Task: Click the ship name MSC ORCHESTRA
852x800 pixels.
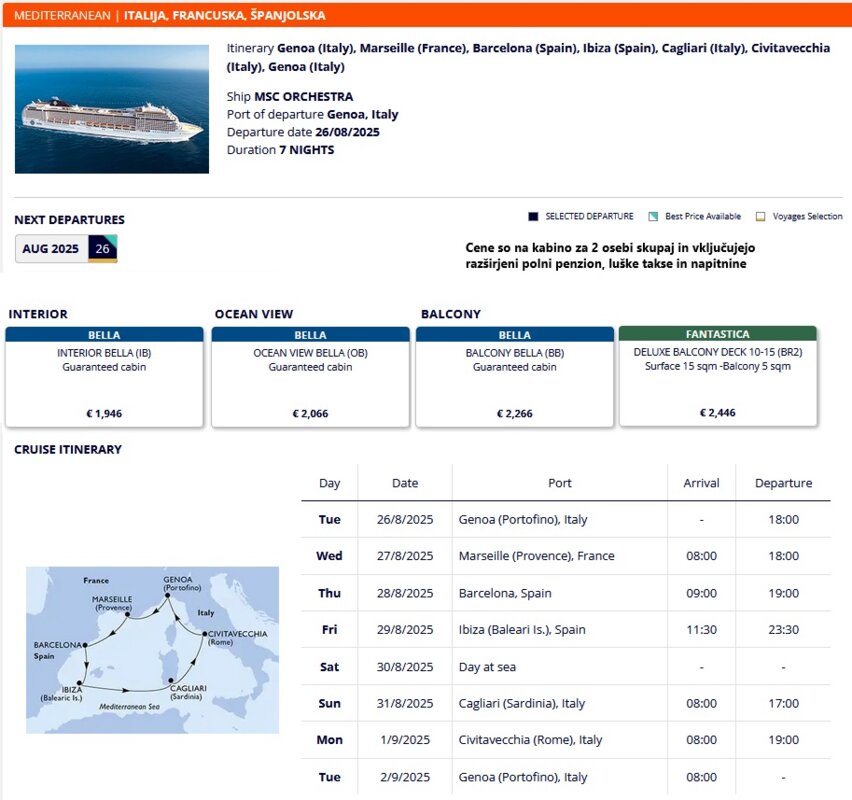Action: click(304, 97)
